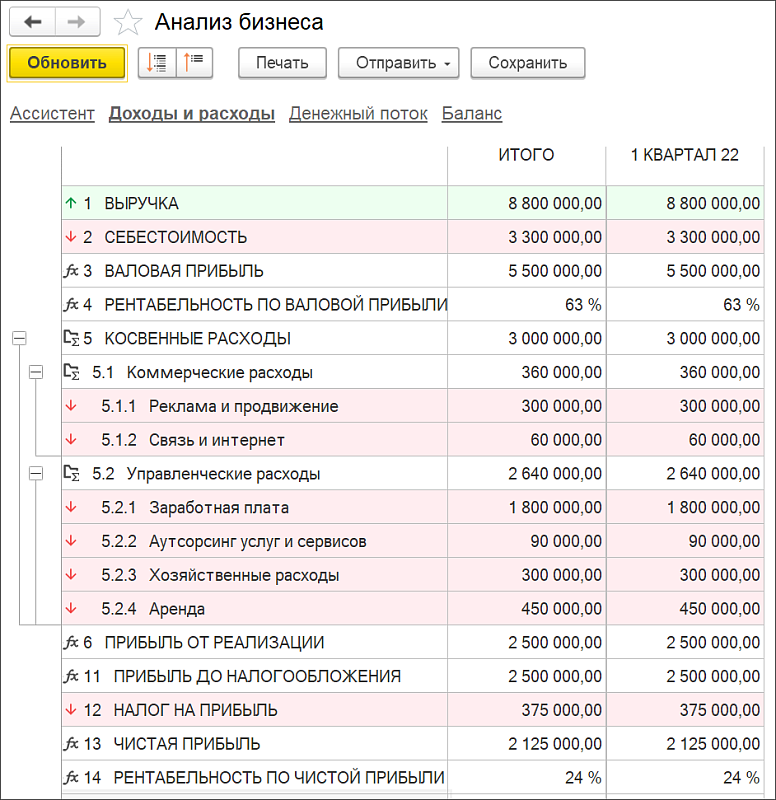Click the green up arrow beside ВЫРУЧКА
This screenshot has height=800, width=776.
click(x=70, y=203)
